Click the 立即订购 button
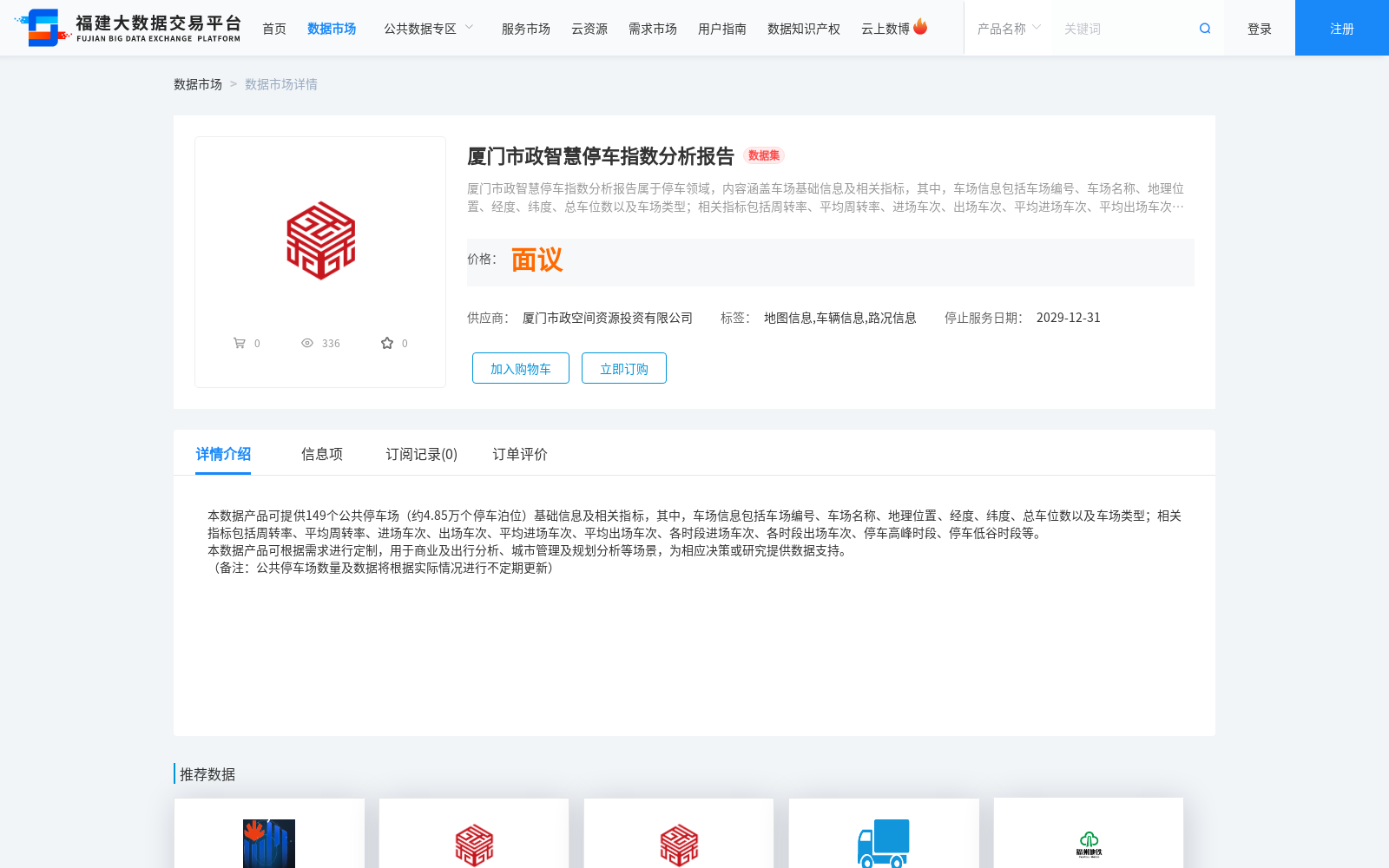 624,368
